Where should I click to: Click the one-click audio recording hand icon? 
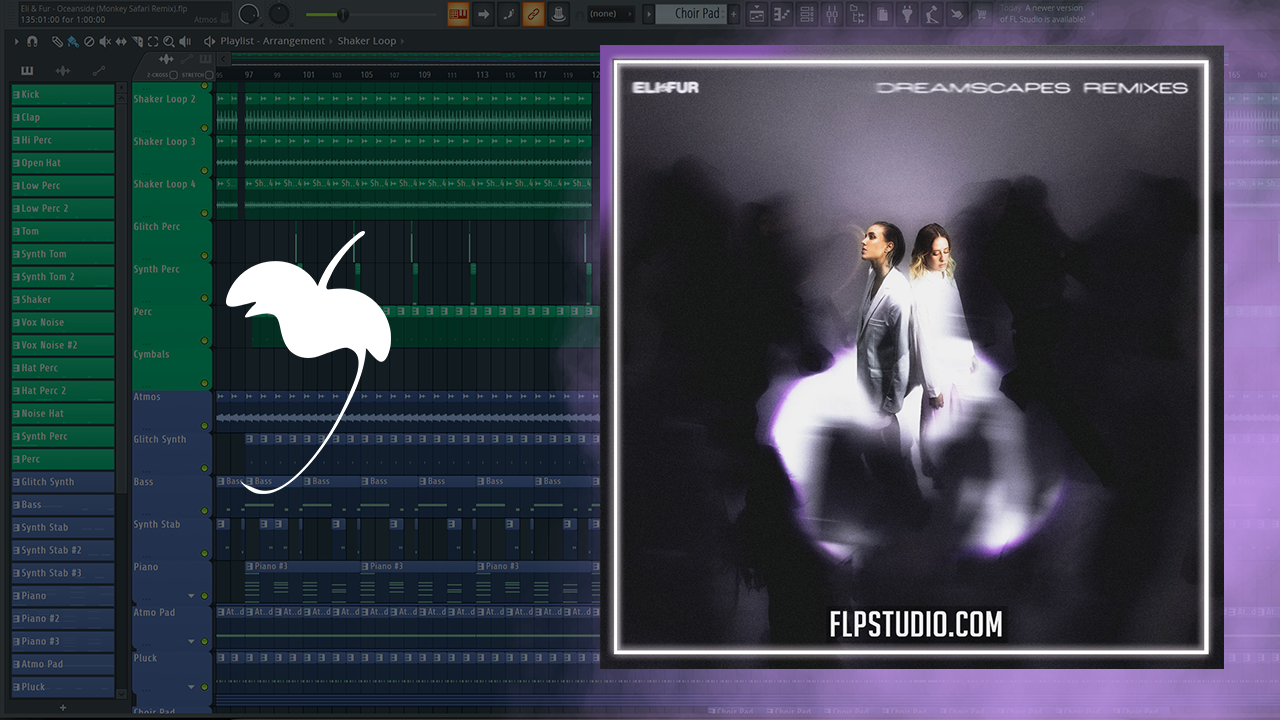957,14
